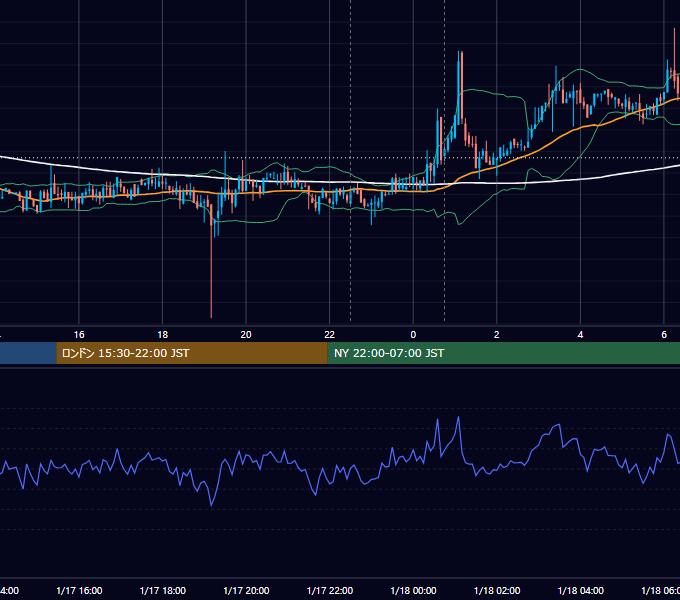Click the hour label 22 on the upper axis

point(330,335)
